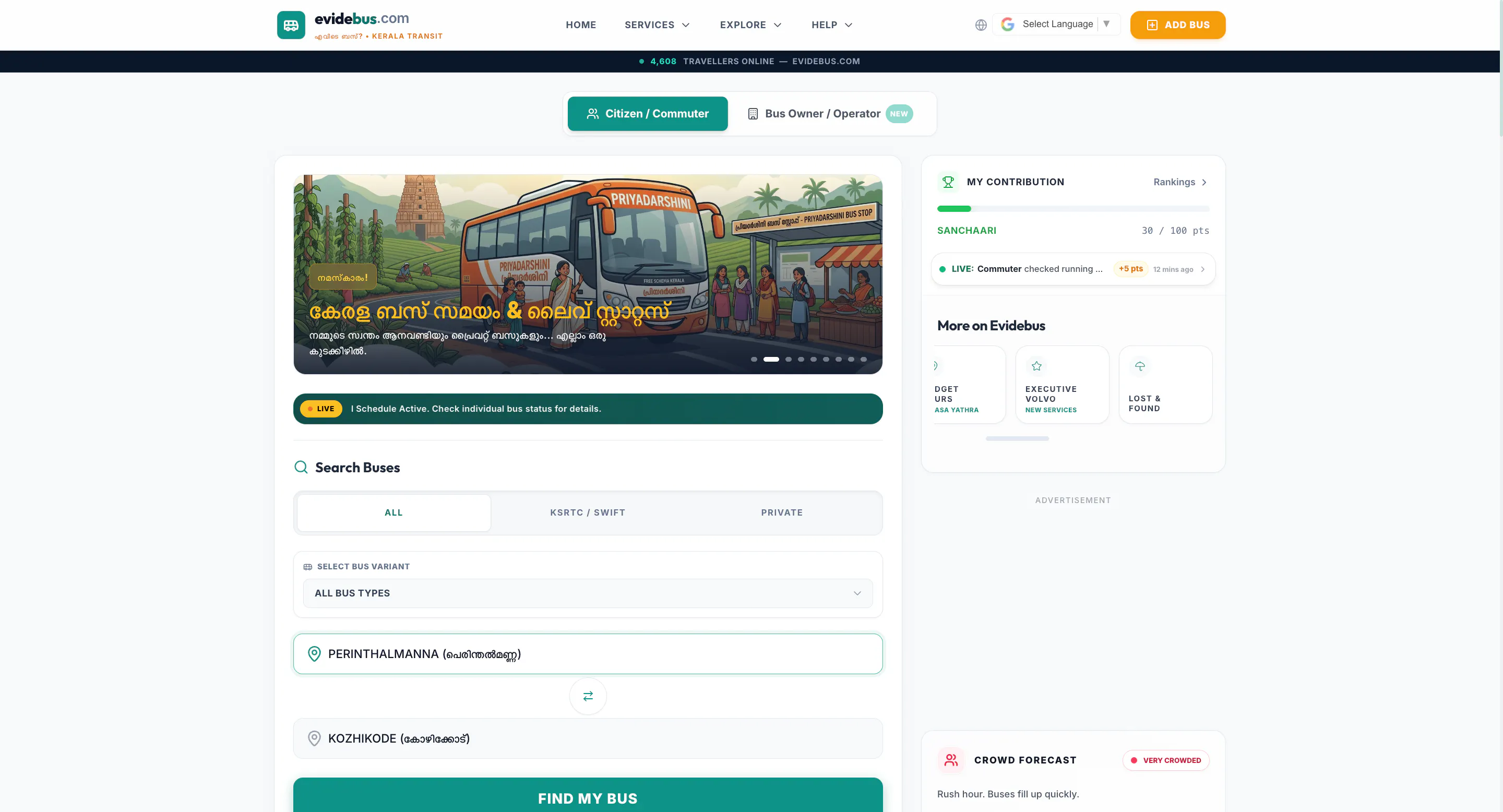The height and width of the screenshot is (812, 1503).
Task: Open the Lost & Found card
Action: pos(1165,385)
